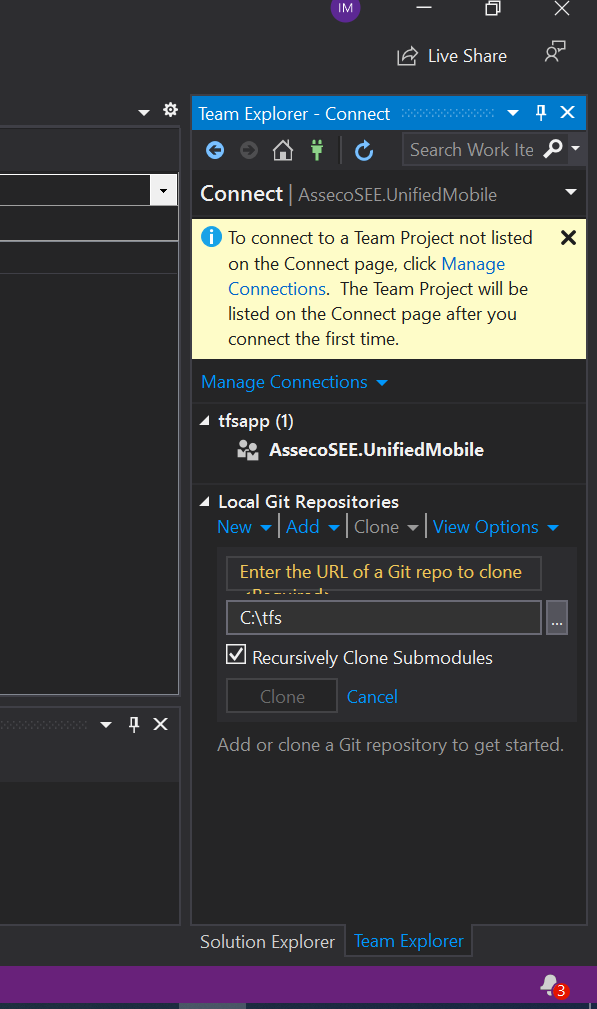The image size is (597, 1009).
Task: Open the notifications bell in the status bar
Action: point(553,986)
